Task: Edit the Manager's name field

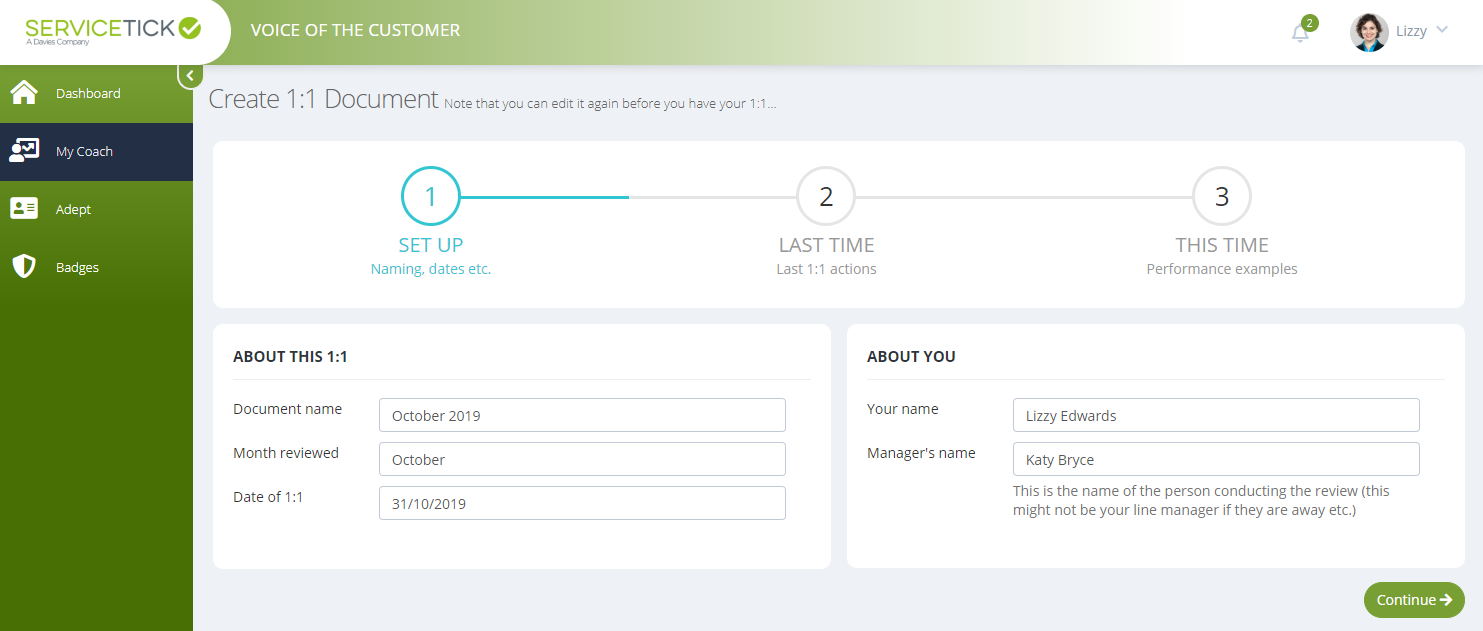Action: 1216,459
